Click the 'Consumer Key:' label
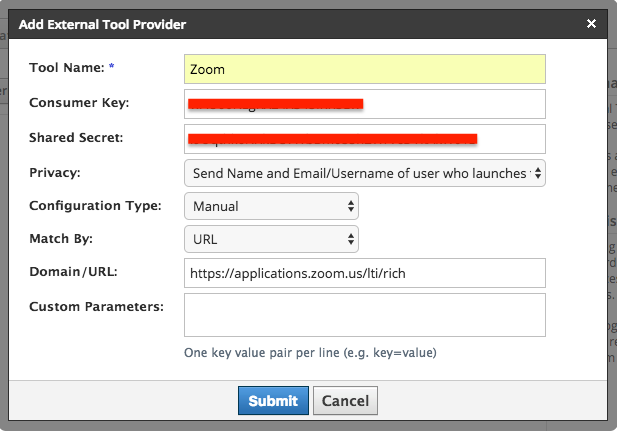This screenshot has width=617, height=431. 79,103
